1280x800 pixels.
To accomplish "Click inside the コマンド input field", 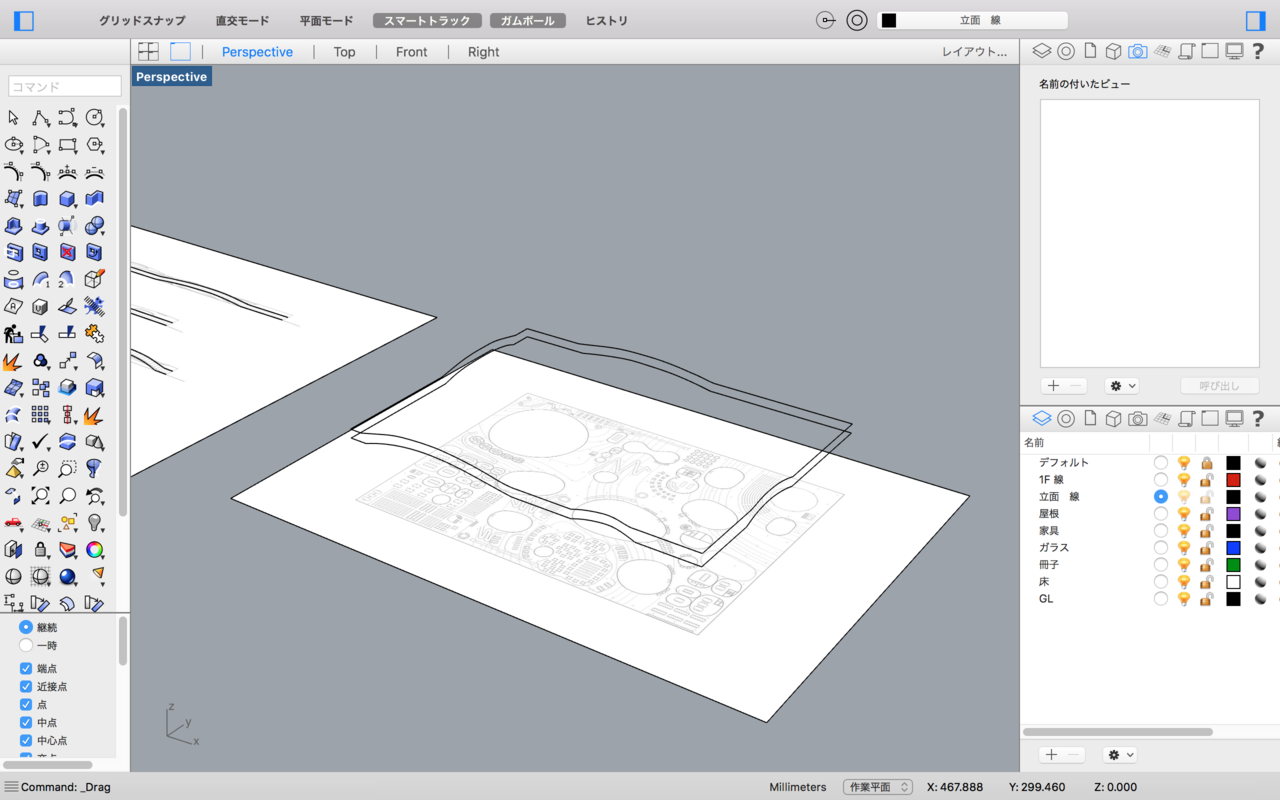I will click(x=63, y=86).
